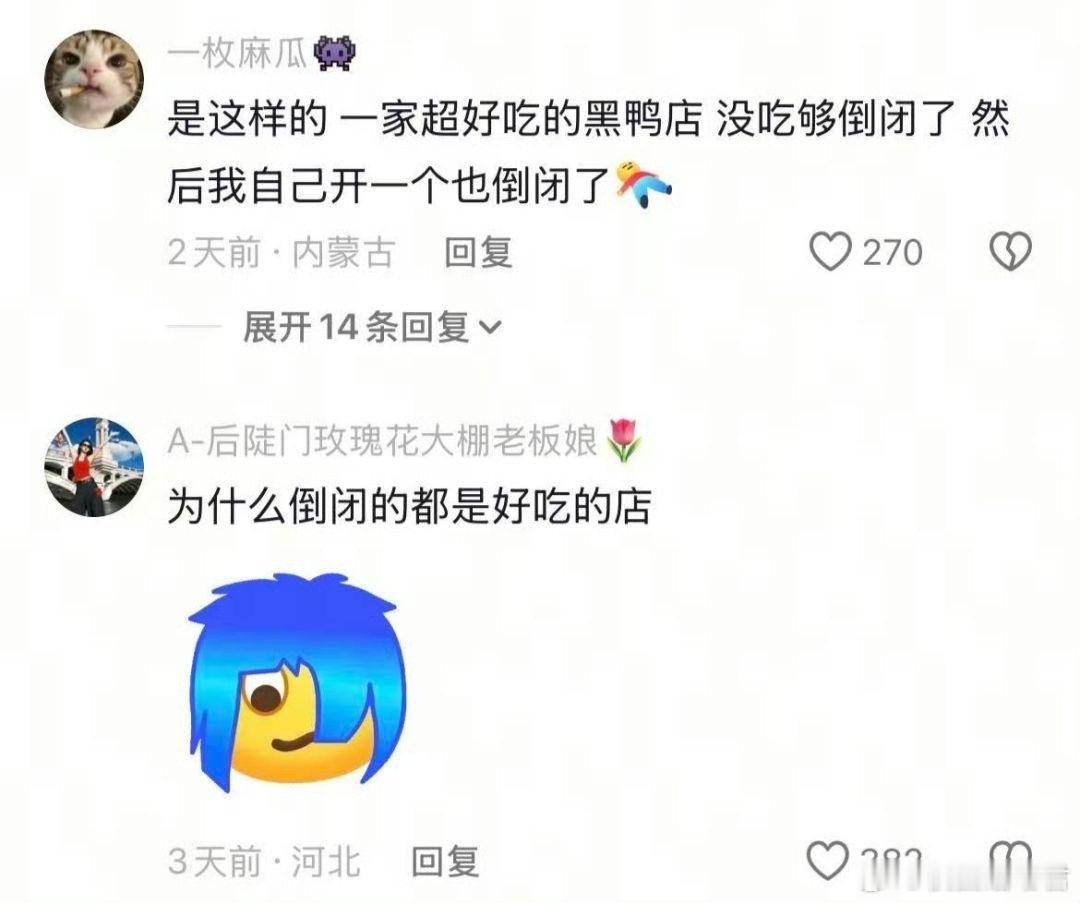Open username A-后陡门玫瑰花大棚老板娘 profile
The image size is (1080, 903).
[x=382, y=441]
